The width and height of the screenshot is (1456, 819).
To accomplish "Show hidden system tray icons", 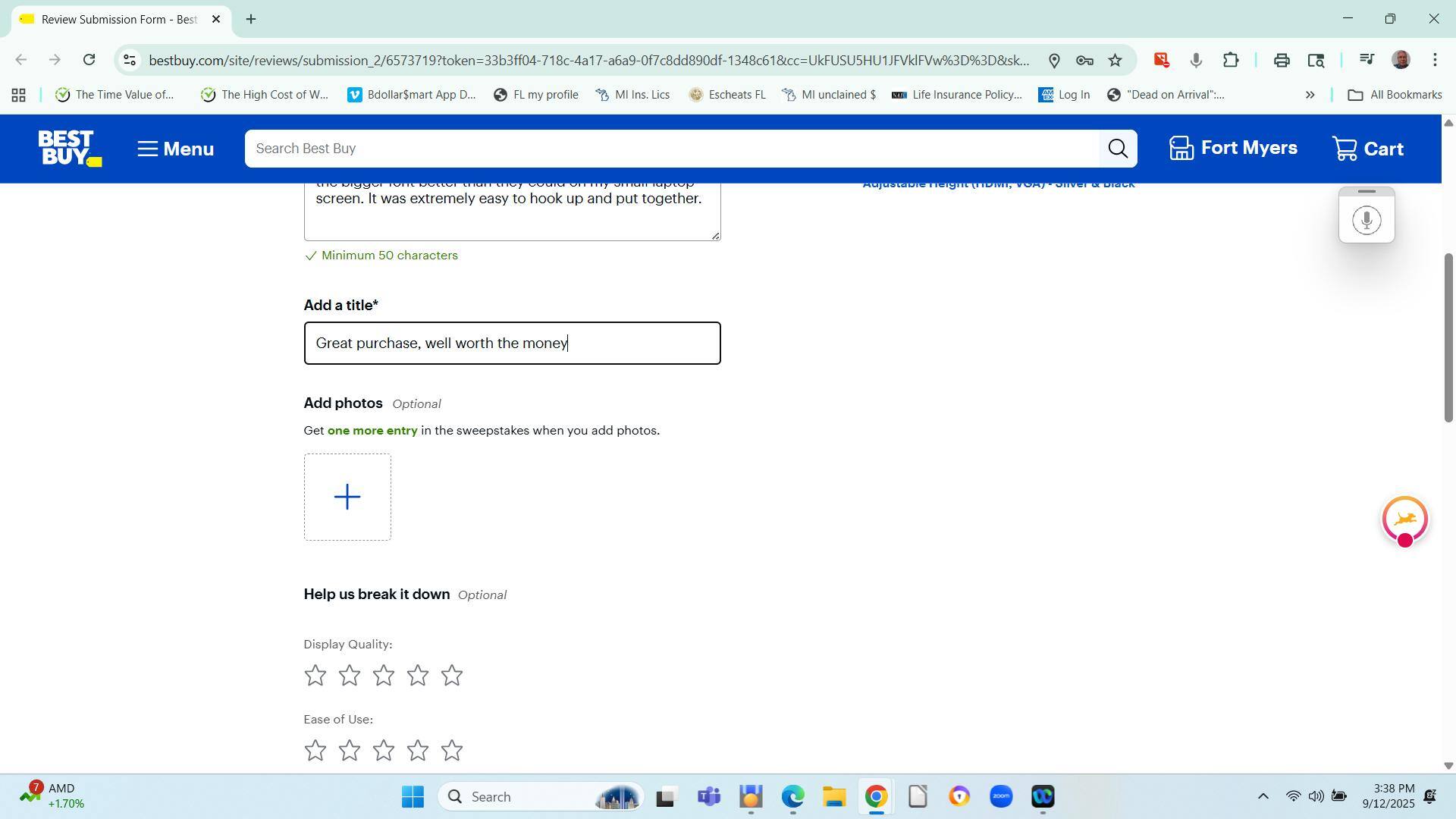I will click(1263, 796).
